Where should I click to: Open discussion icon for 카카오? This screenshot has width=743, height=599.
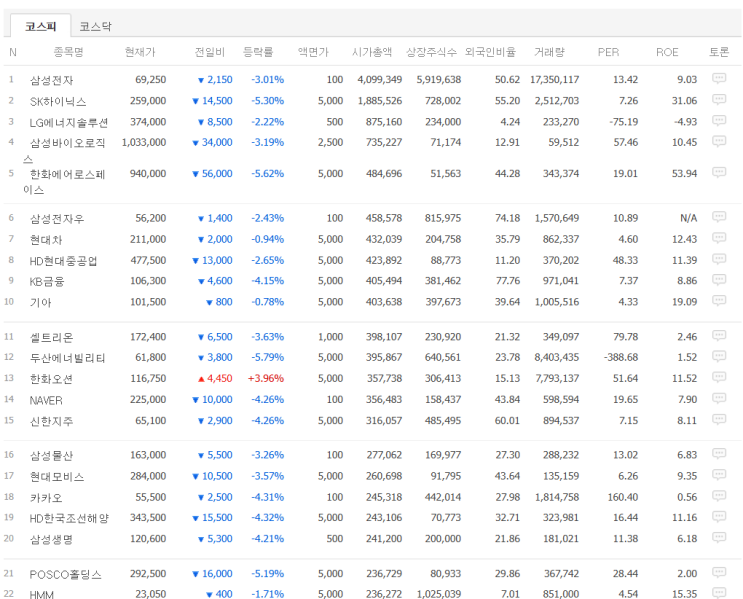click(719, 496)
